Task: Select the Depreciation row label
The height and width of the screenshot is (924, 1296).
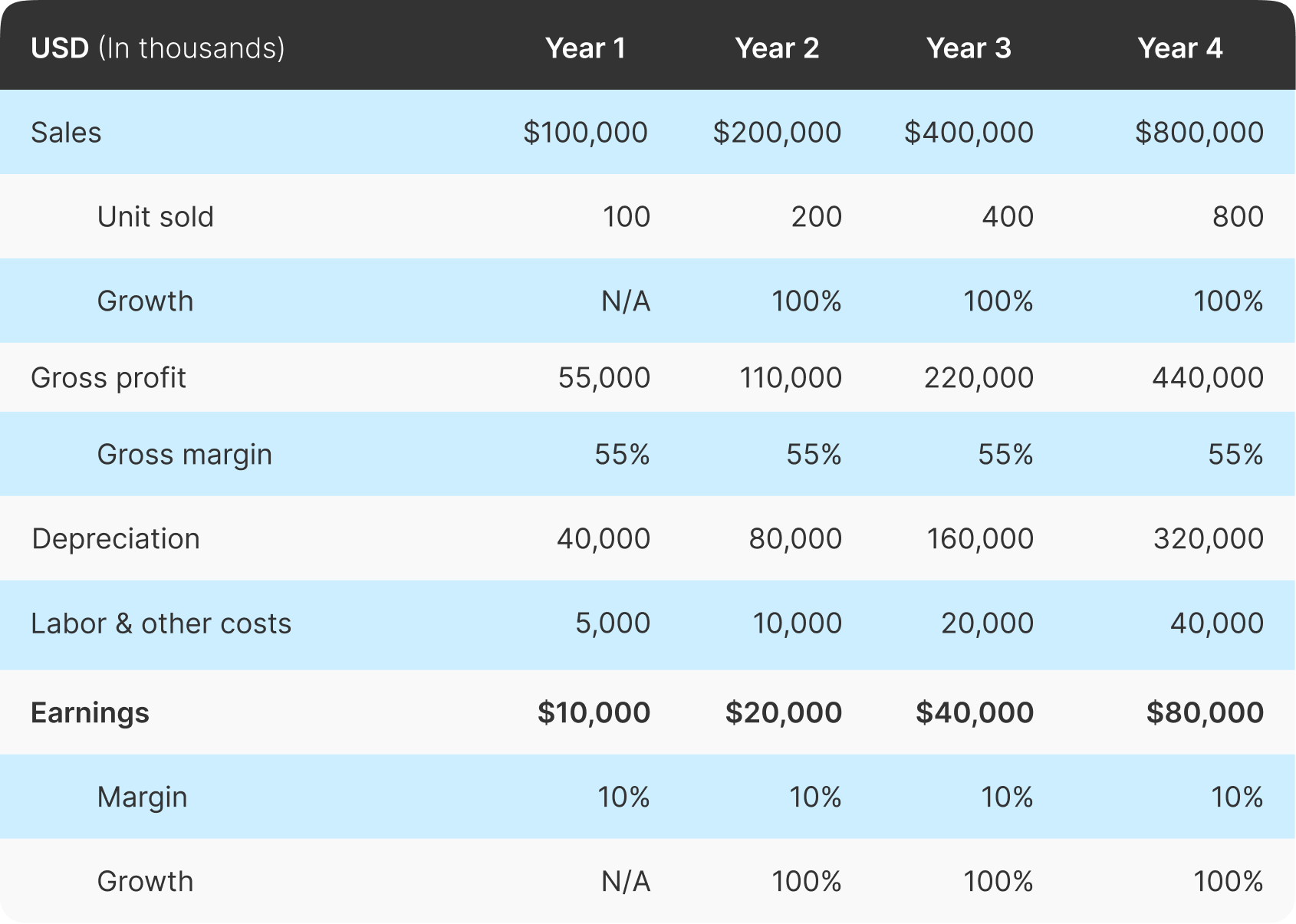Action: click(116, 539)
